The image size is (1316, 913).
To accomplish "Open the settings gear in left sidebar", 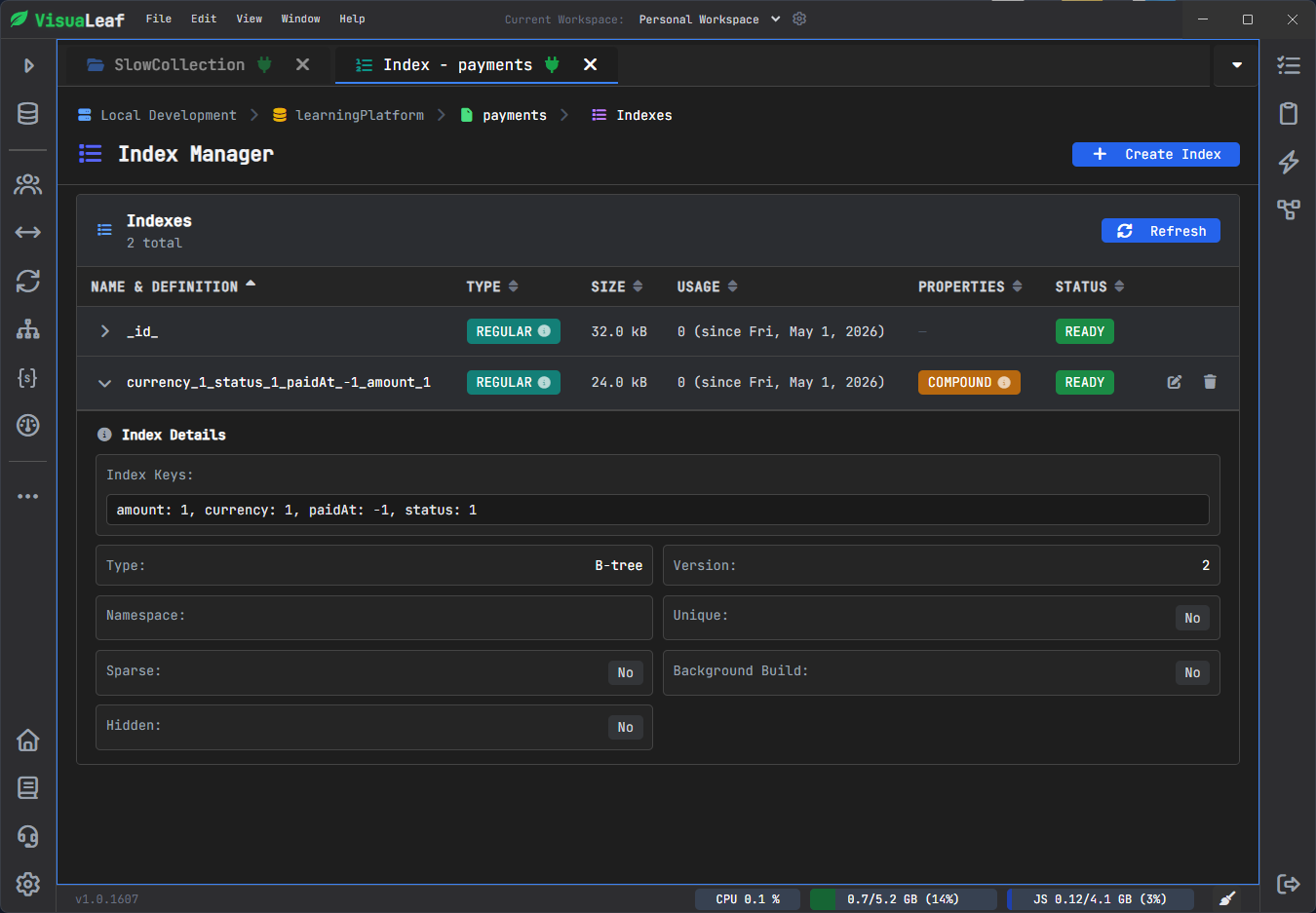I will pos(28,884).
